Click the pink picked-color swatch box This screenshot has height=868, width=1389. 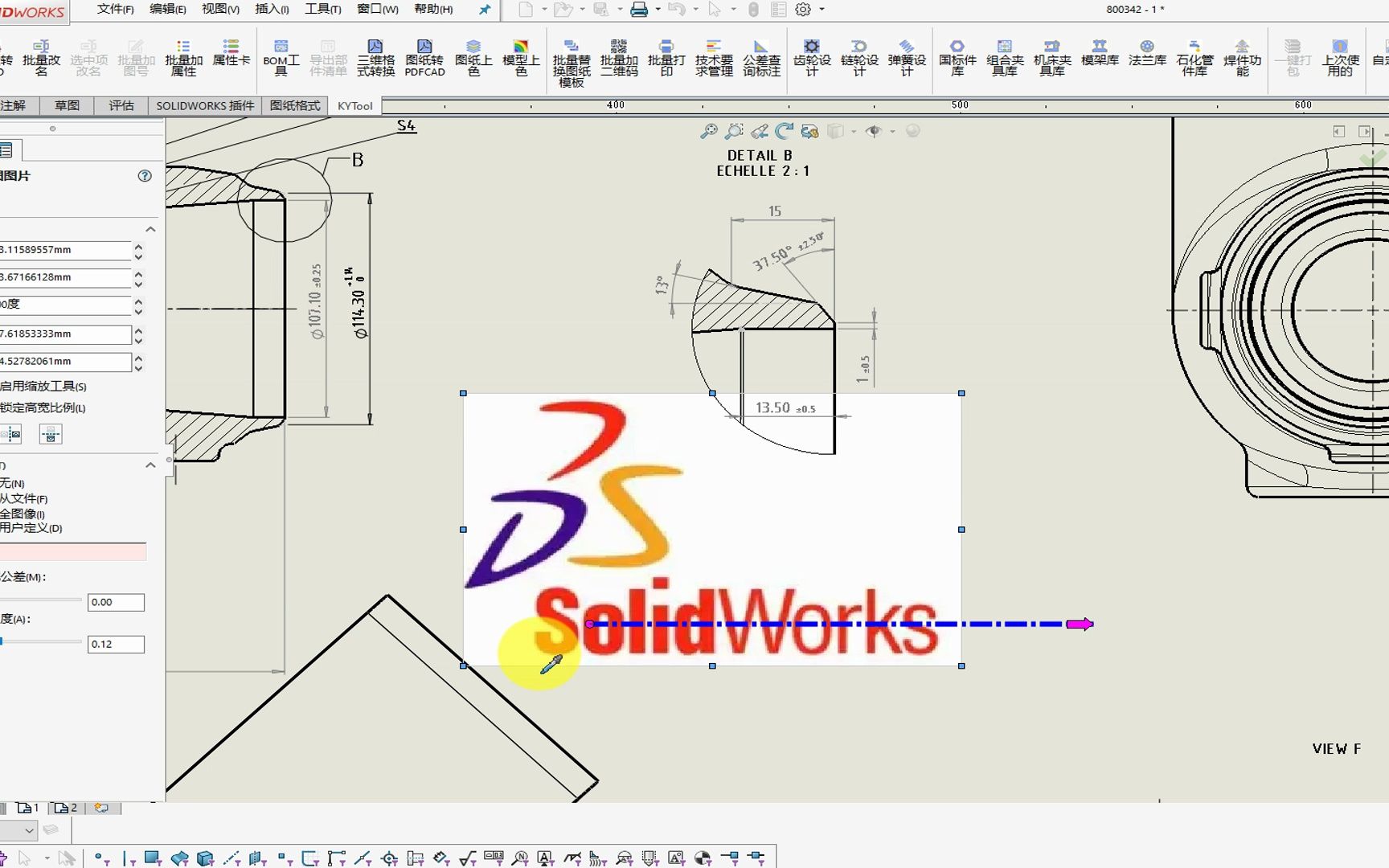73,551
